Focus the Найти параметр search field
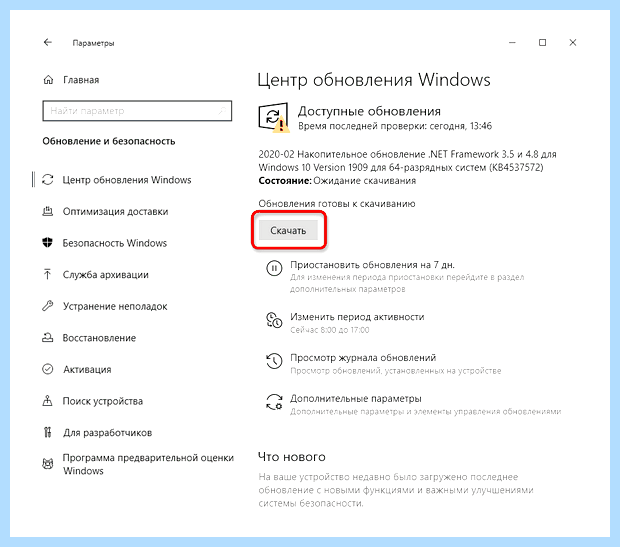This screenshot has height=547, width=620. [x=137, y=111]
